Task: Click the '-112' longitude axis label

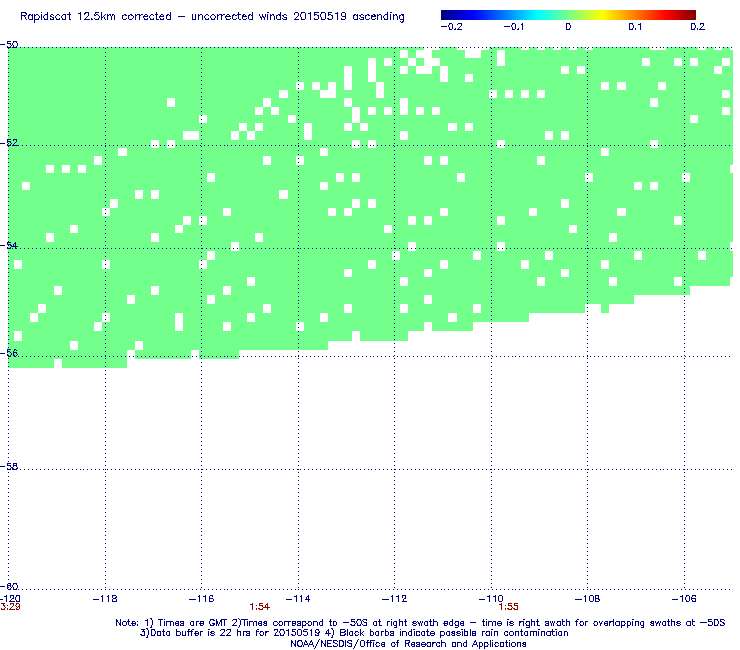Action: [x=395, y=599]
